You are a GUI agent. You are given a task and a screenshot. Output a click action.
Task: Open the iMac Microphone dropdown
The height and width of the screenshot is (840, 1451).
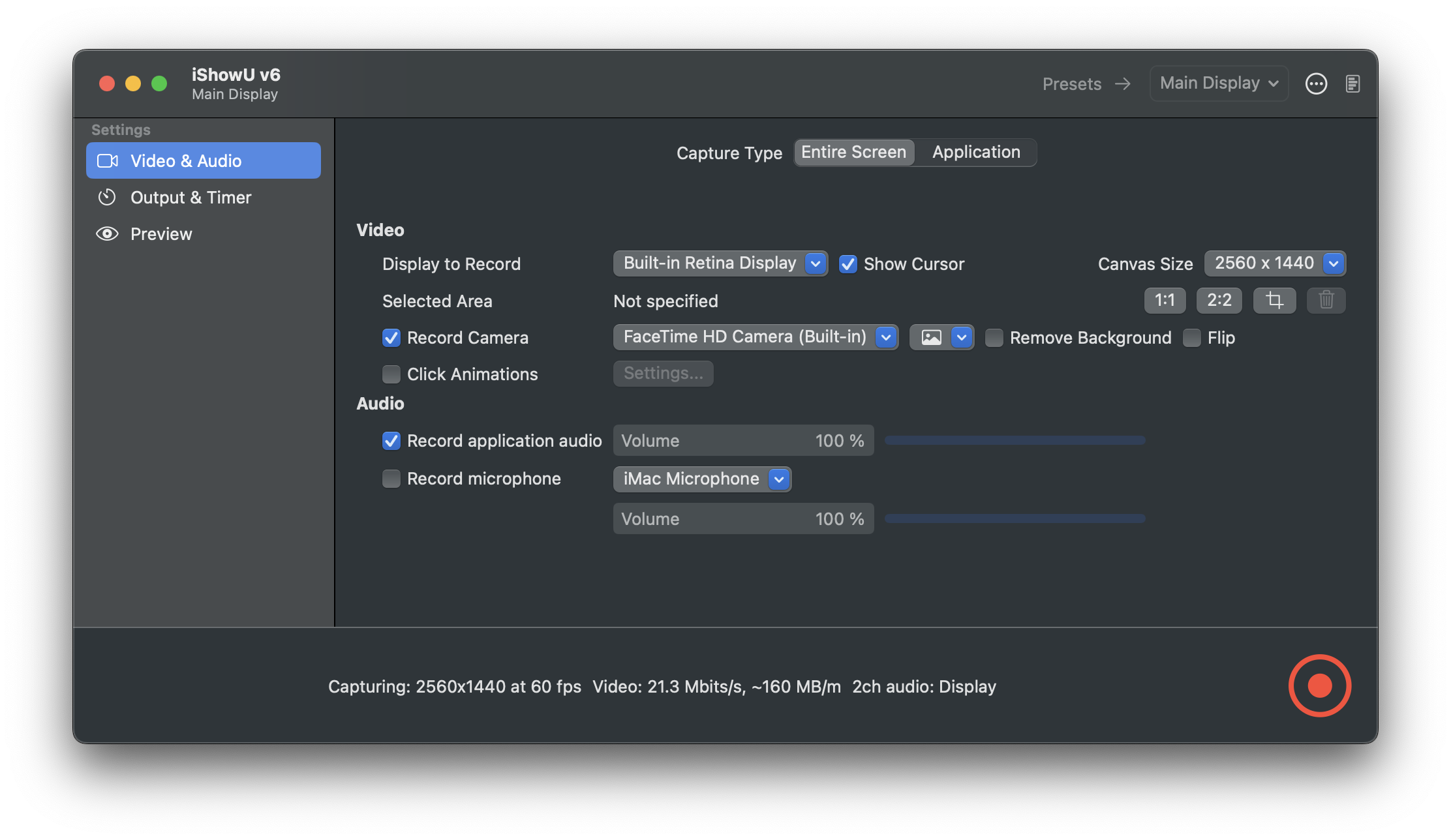click(702, 479)
